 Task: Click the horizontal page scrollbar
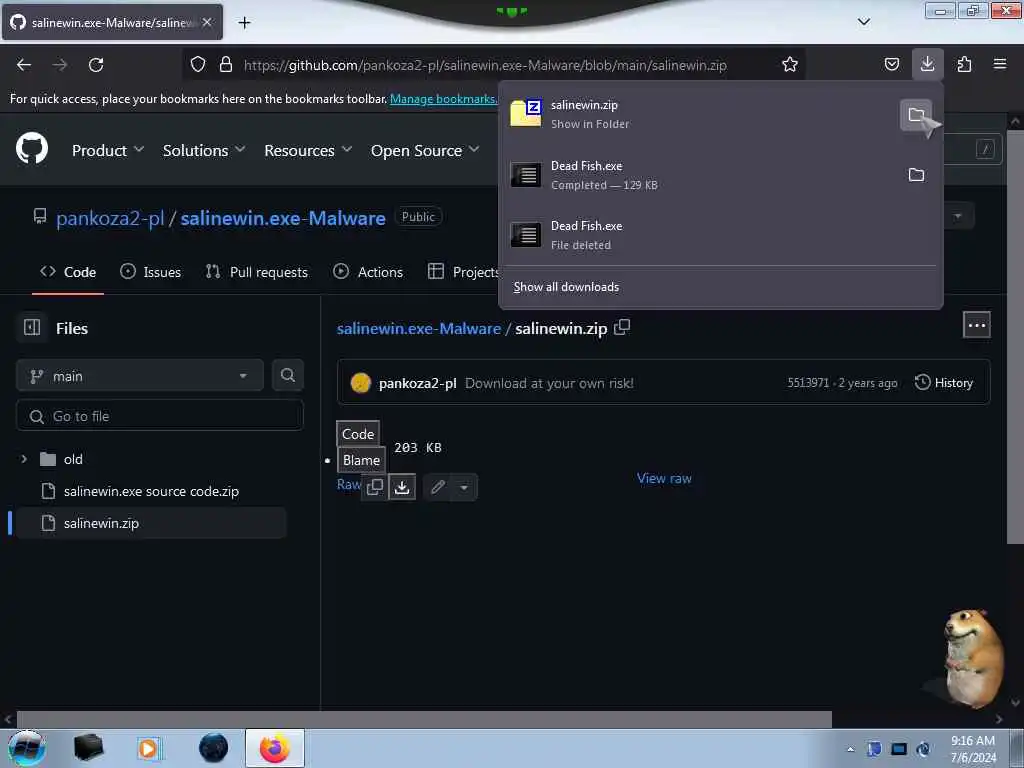click(424, 719)
